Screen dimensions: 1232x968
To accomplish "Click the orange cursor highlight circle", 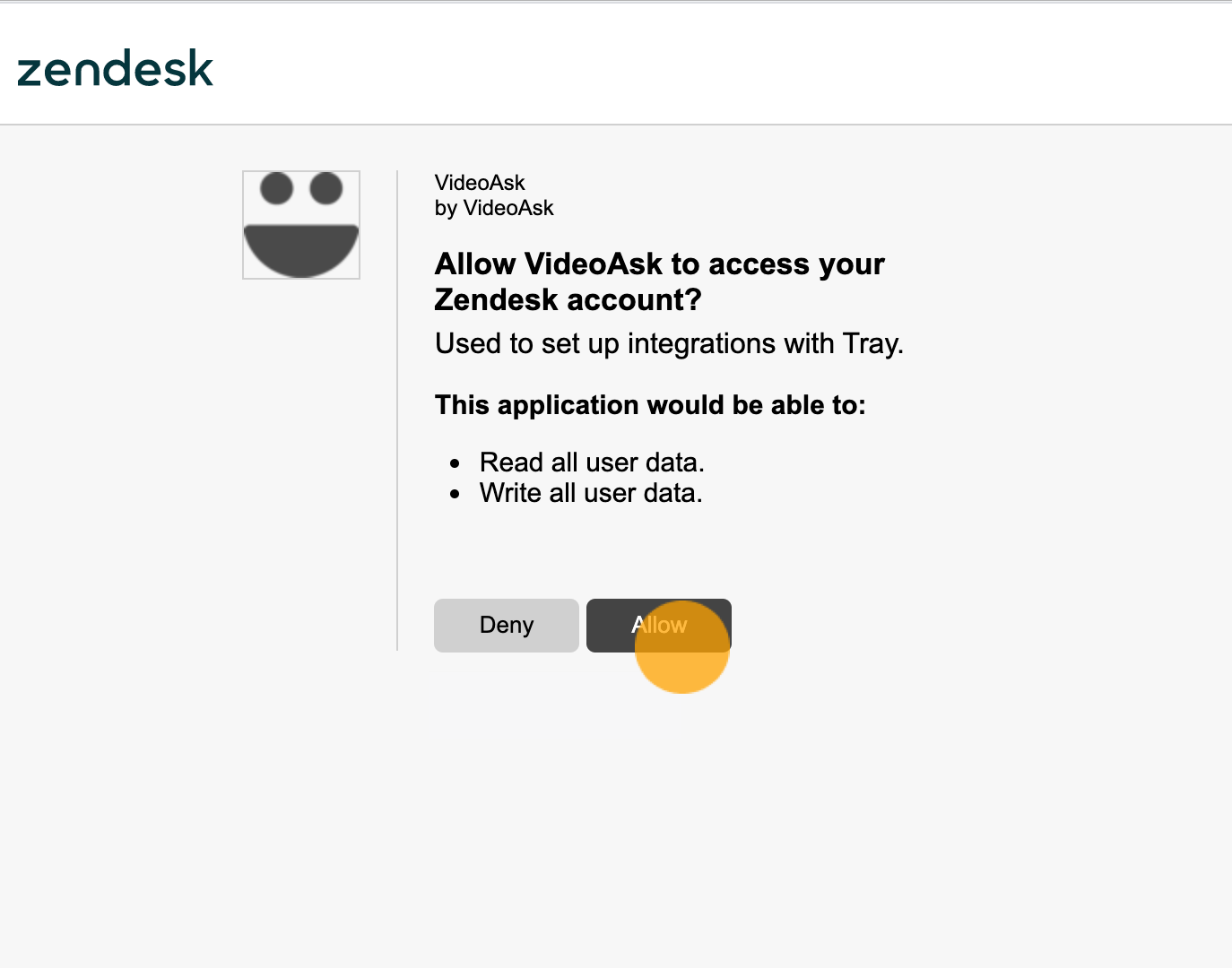I will pyautogui.click(x=681, y=646).
